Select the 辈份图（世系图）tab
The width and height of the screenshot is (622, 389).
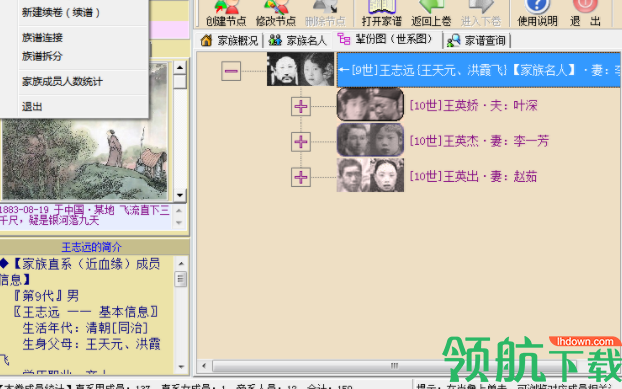(x=387, y=40)
